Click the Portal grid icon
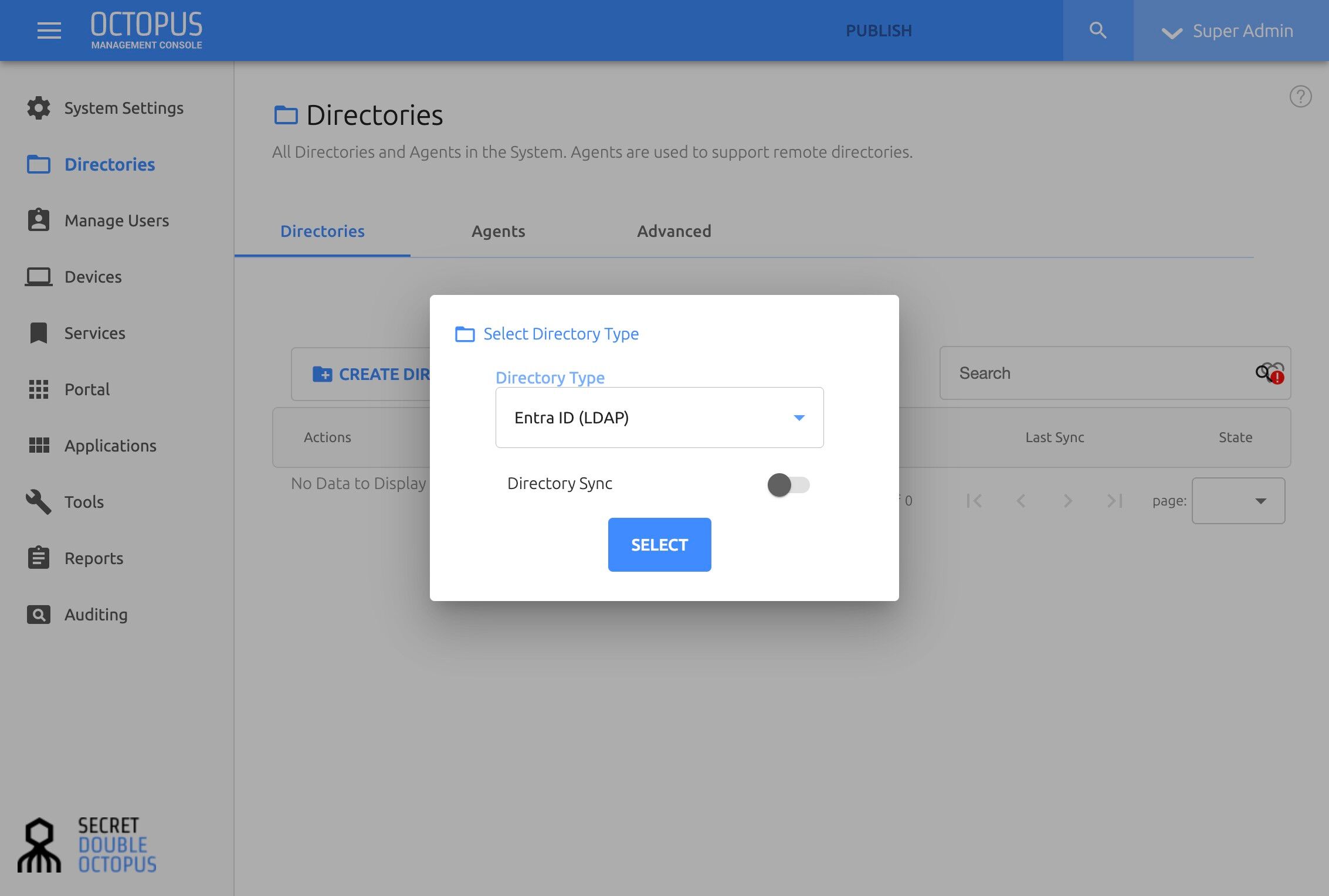1329x896 pixels. (39, 389)
